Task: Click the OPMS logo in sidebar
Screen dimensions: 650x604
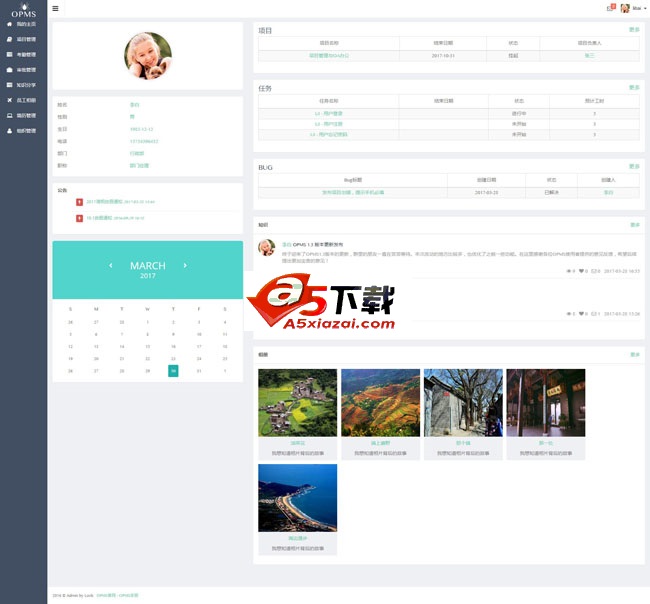Action: 24,10
